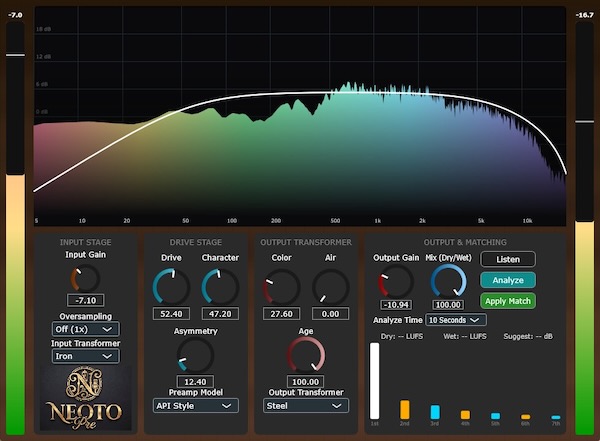Open the Input Transformer dropdown showing Iron

[85, 356]
